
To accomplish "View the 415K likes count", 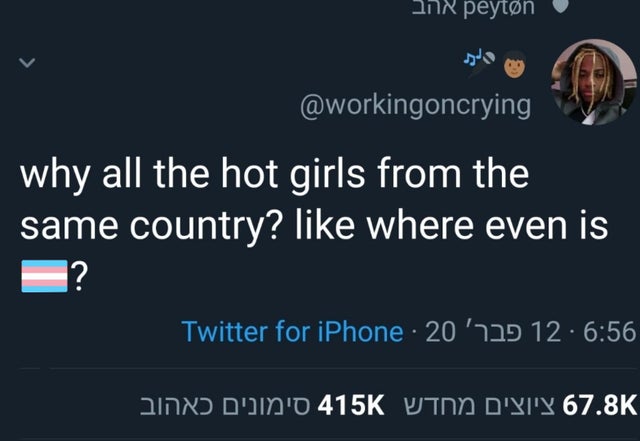I will (x=351, y=405).
